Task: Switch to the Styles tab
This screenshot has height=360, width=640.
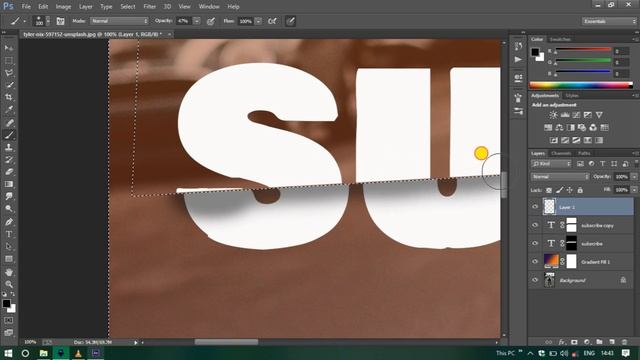Action: [x=572, y=96]
